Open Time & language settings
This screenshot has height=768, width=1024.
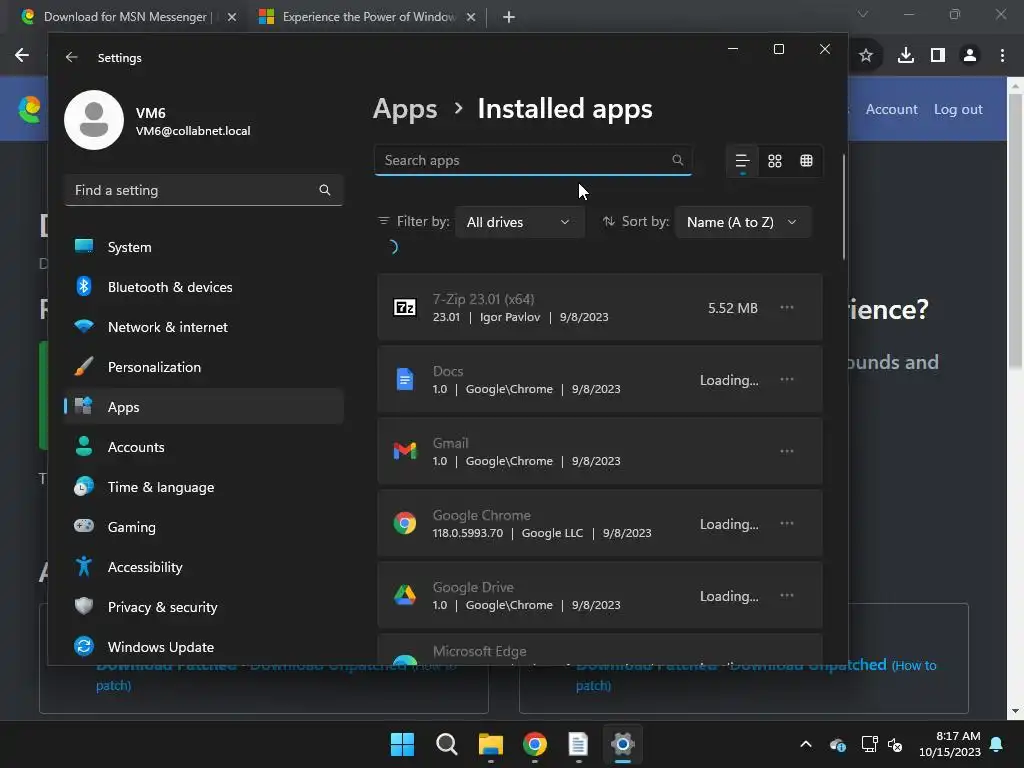coord(204,487)
